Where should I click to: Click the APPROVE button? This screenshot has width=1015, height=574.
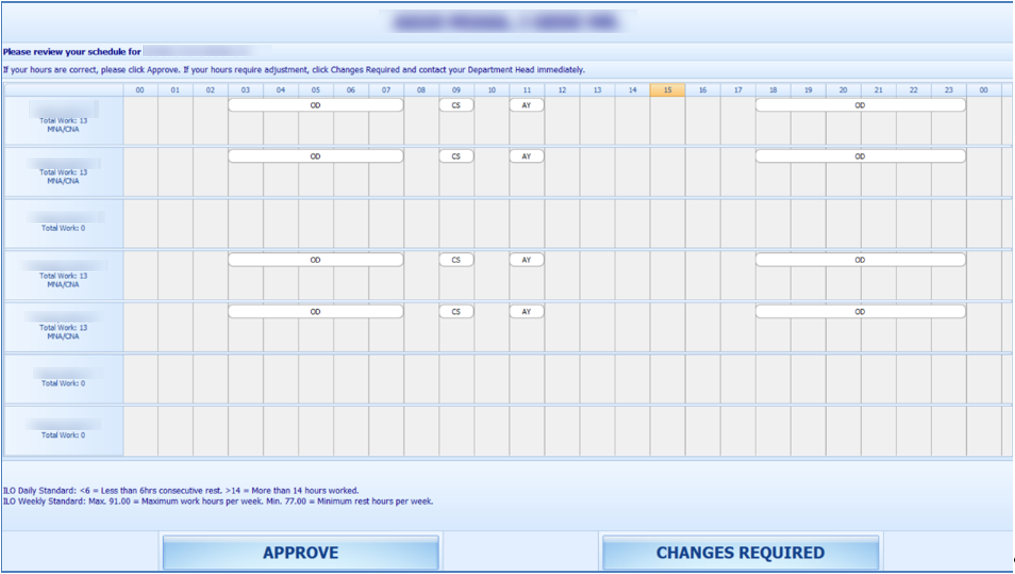300,553
